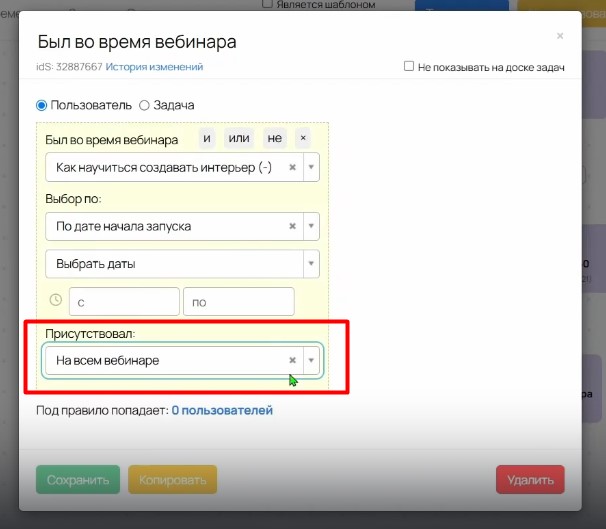Click the '0 пользователей' link
Screen dimensions: 606x529
[x=222, y=410]
